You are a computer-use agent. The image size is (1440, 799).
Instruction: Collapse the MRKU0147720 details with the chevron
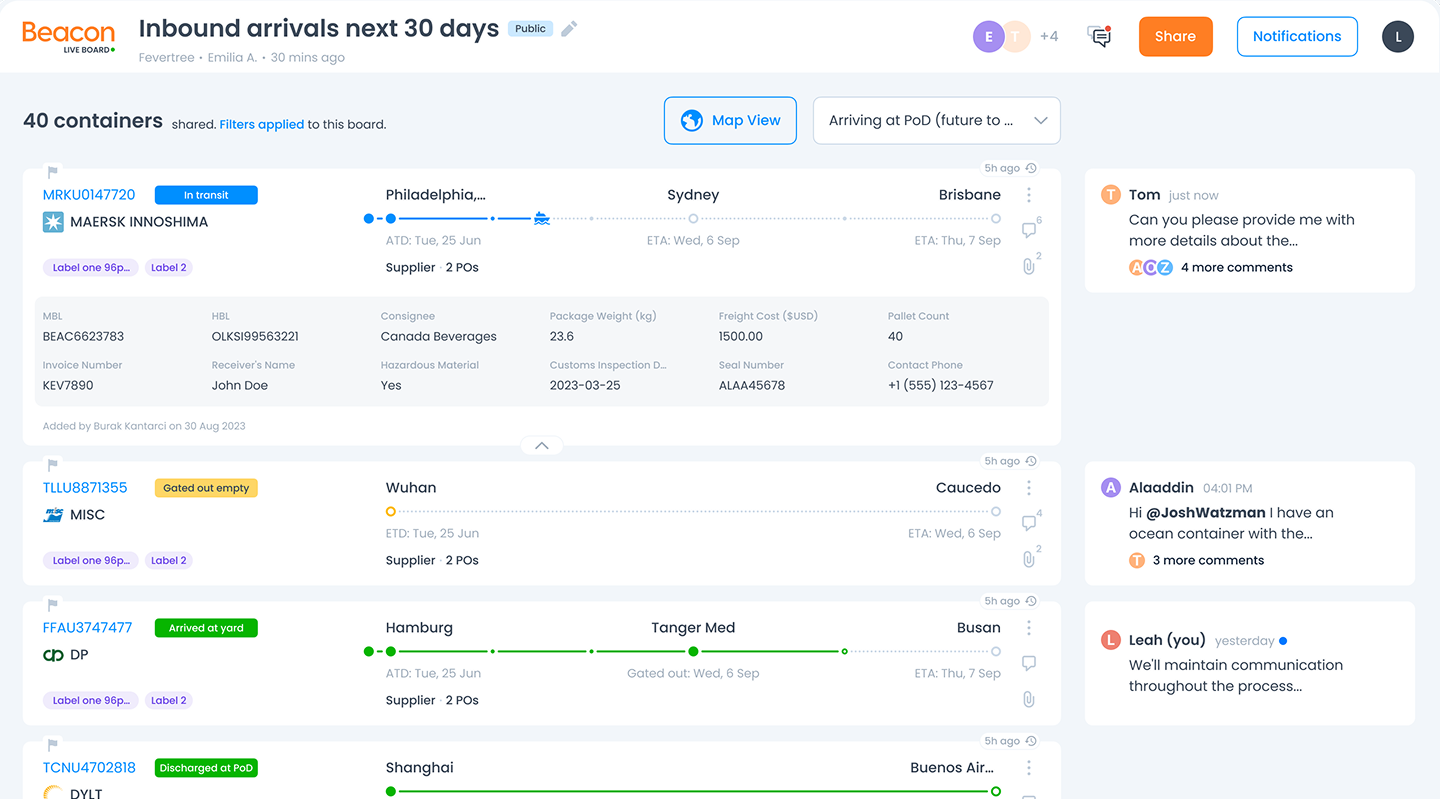(541, 446)
